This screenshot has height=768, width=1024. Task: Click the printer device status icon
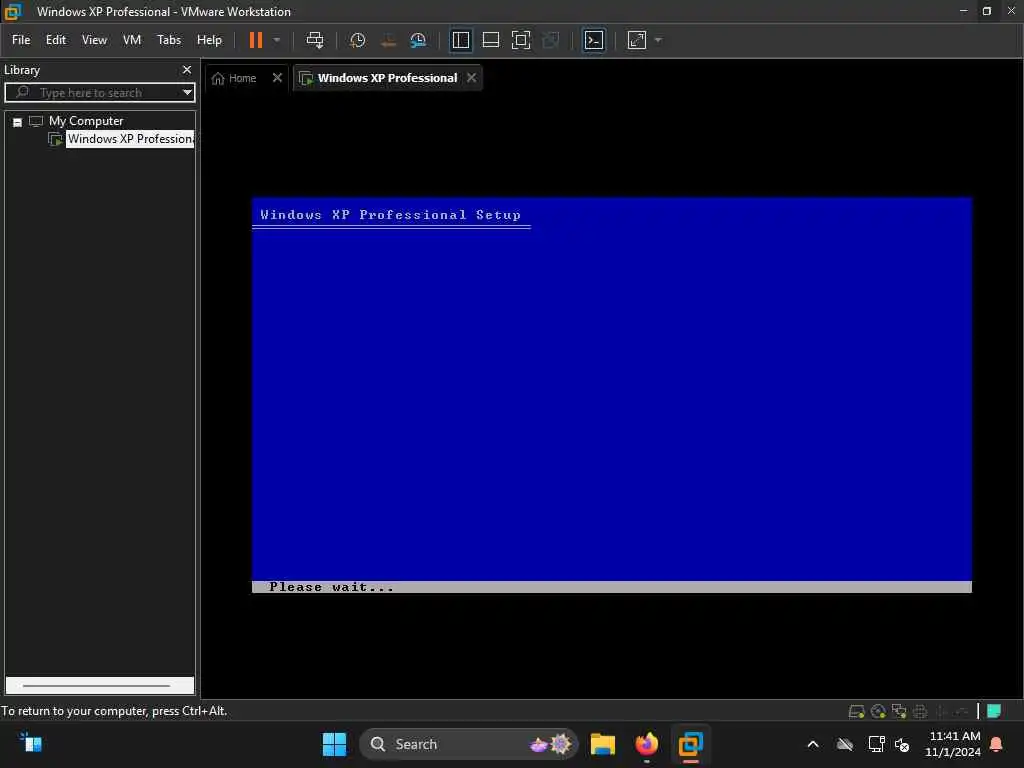pos(920,711)
